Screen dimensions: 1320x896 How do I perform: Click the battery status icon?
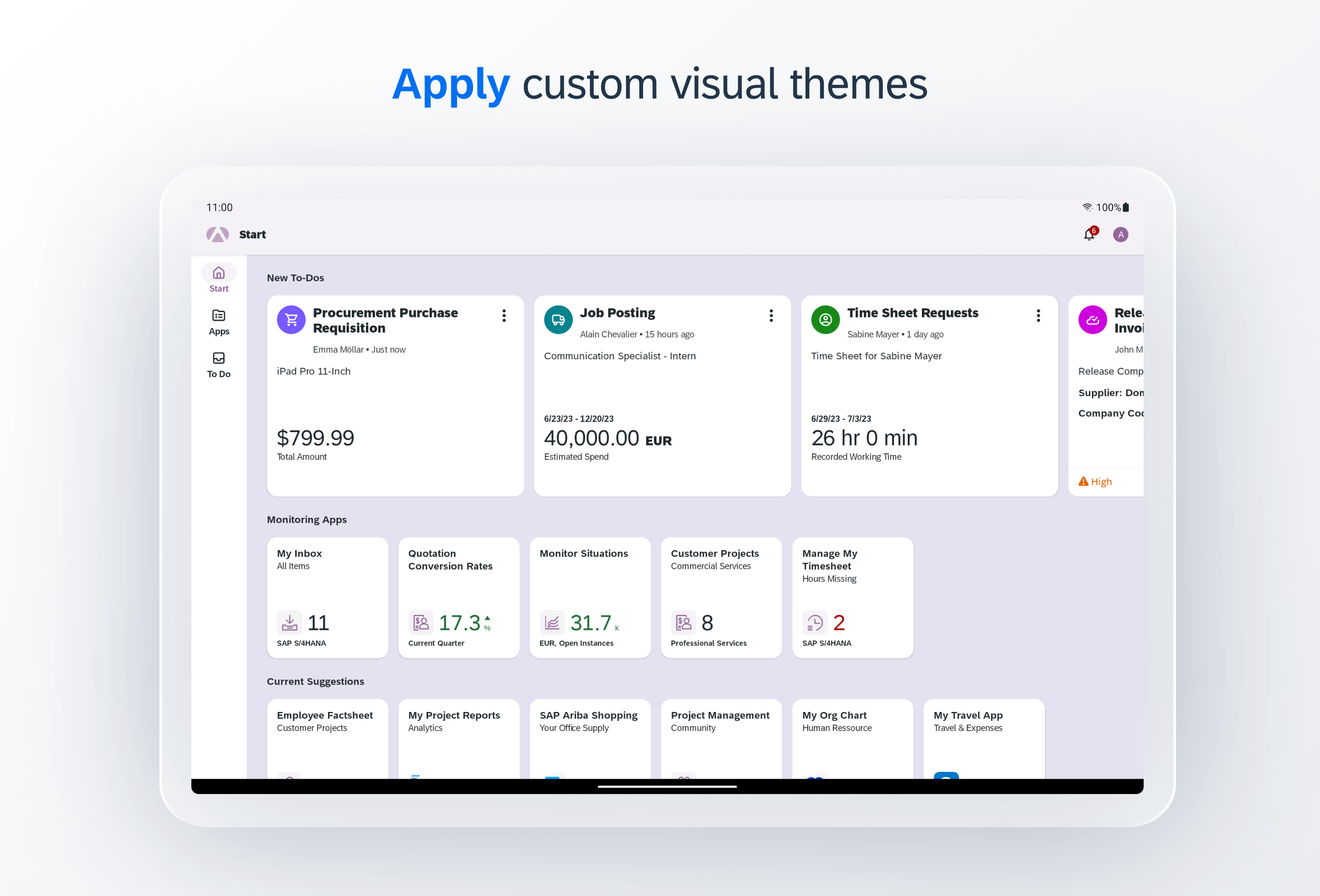tap(1126, 207)
